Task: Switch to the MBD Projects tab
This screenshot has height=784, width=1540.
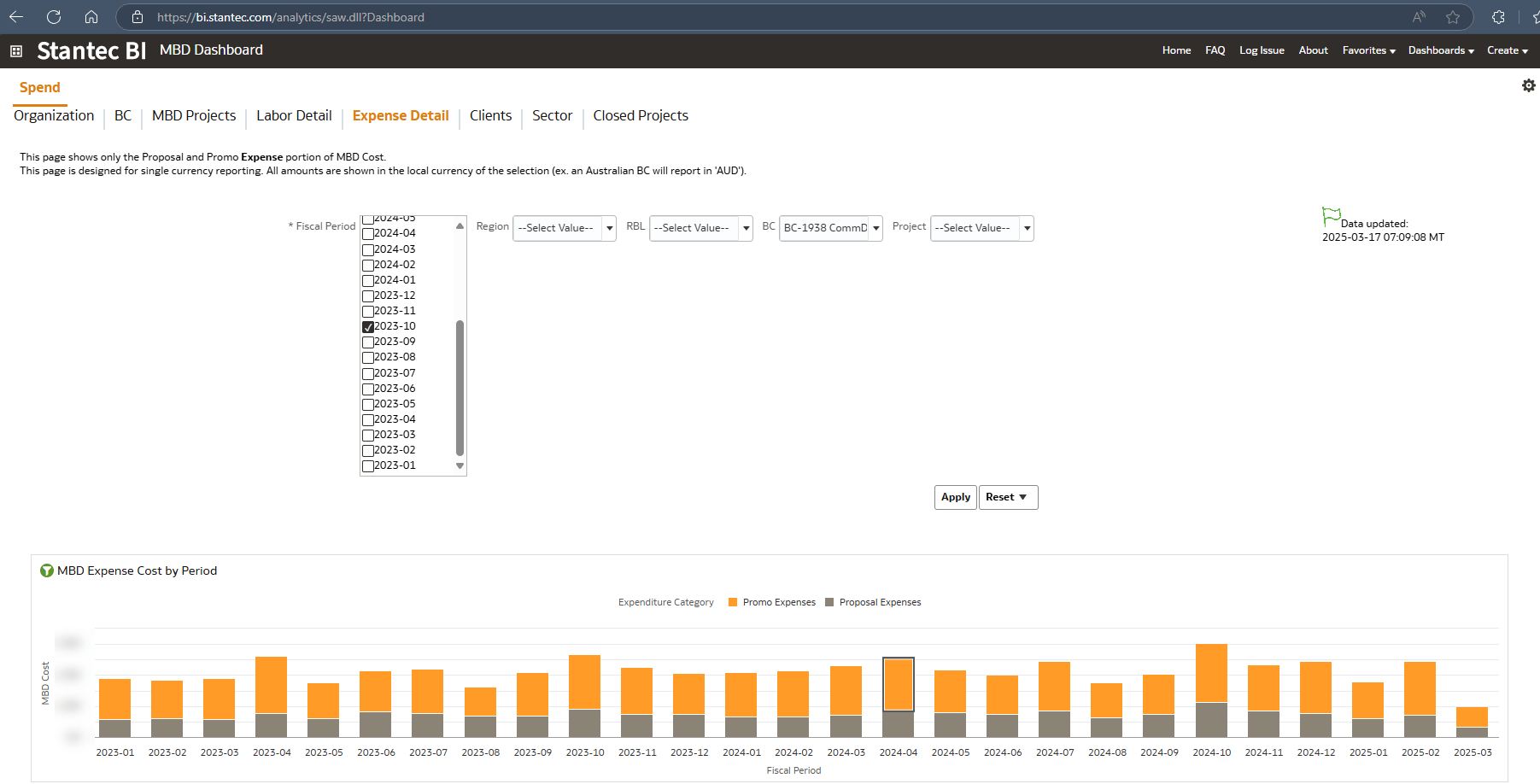Action: (194, 115)
